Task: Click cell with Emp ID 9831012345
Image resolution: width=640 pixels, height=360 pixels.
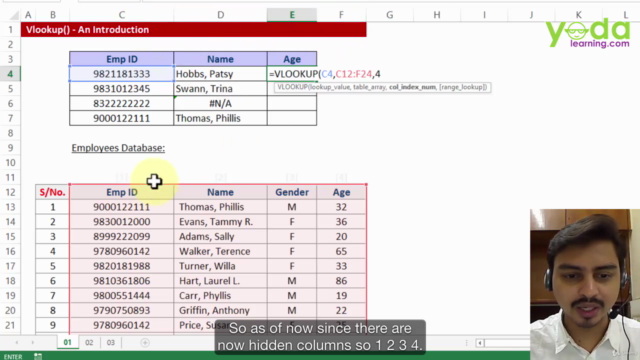Action: [122, 89]
